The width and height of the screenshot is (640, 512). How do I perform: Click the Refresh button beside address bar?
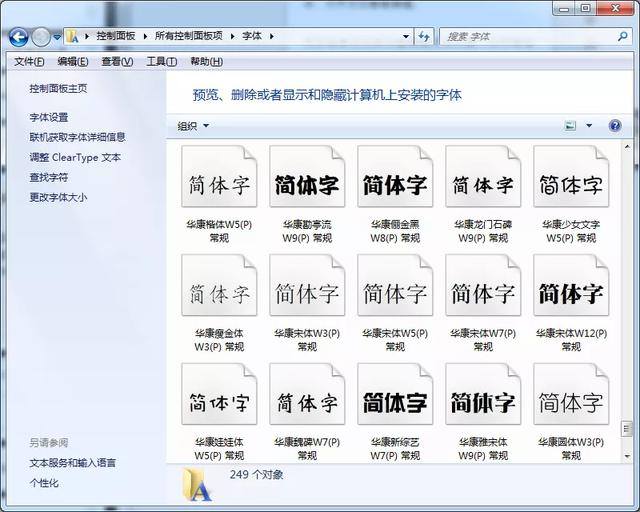pyautogui.click(x=424, y=36)
